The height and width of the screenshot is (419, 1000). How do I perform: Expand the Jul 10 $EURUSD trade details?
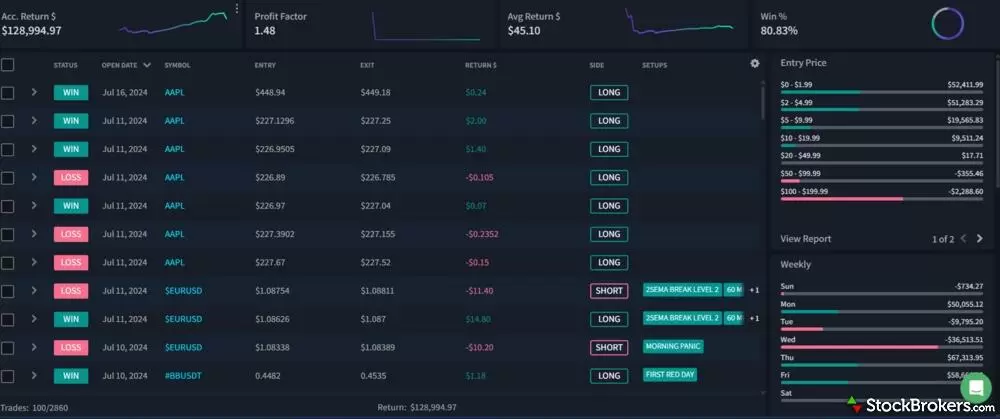pos(33,347)
